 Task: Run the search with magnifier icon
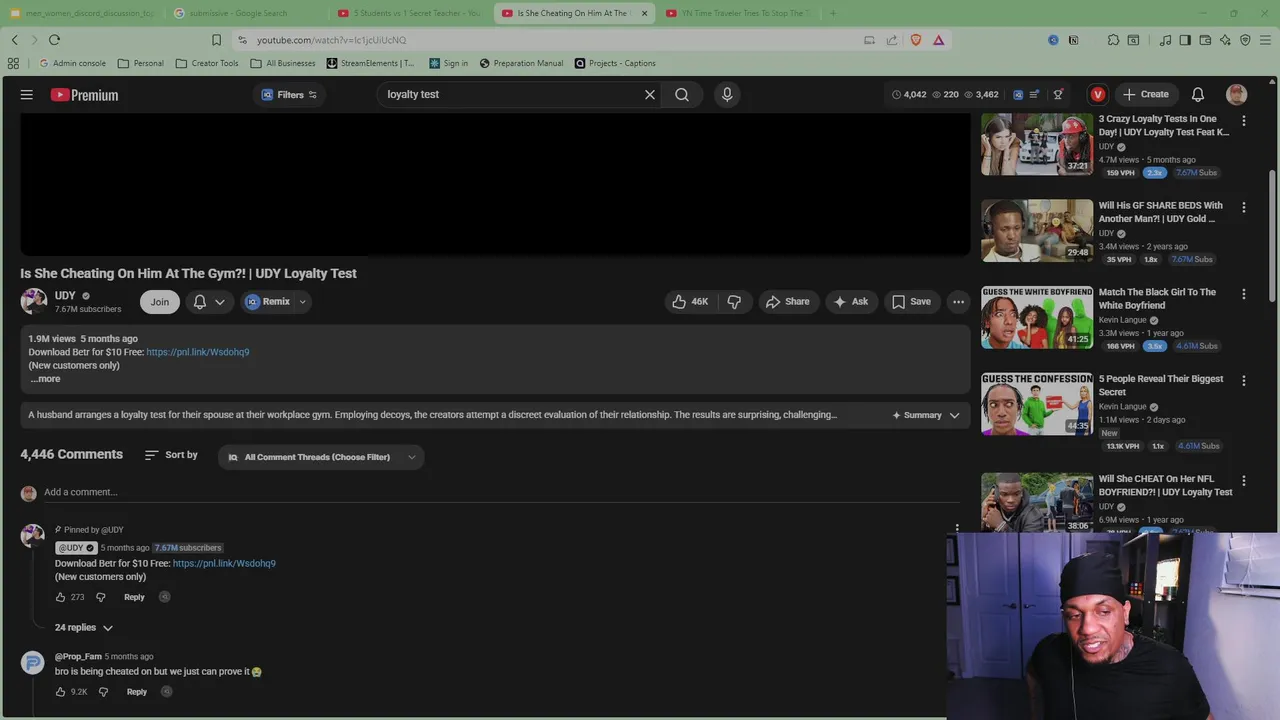coord(682,94)
